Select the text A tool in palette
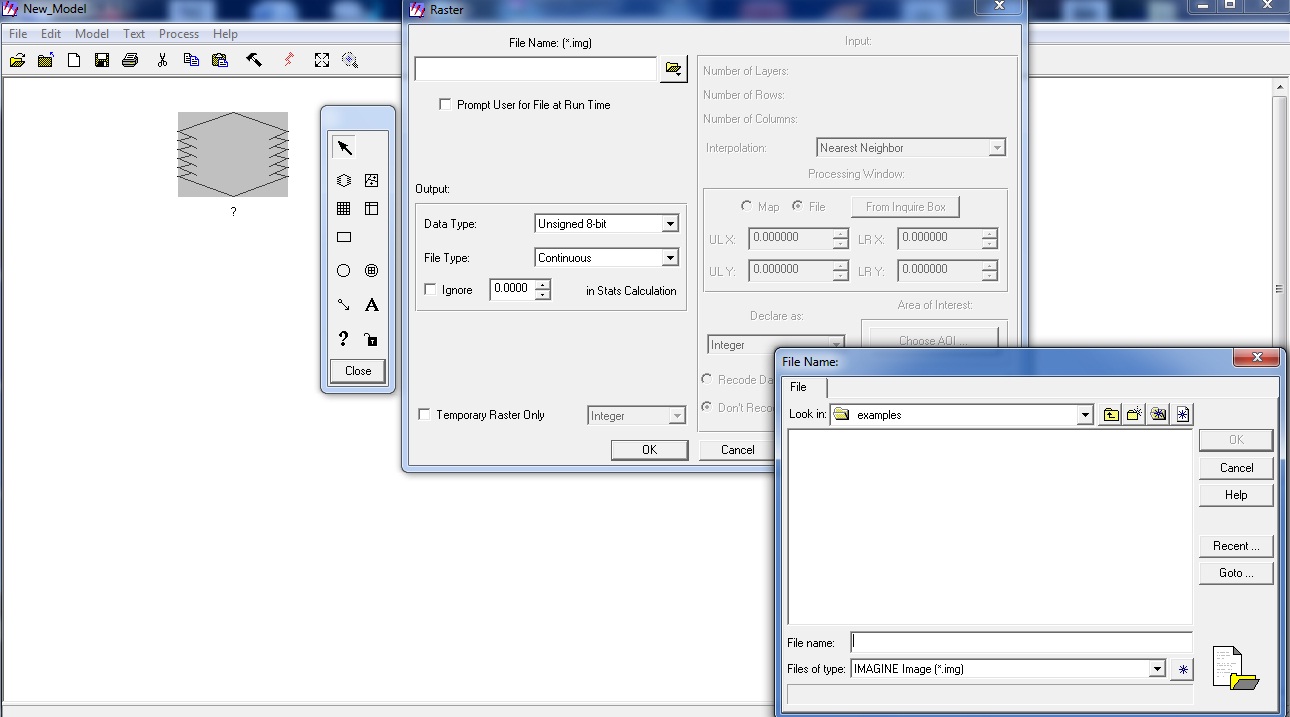The image size is (1290, 717). (371, 305)
